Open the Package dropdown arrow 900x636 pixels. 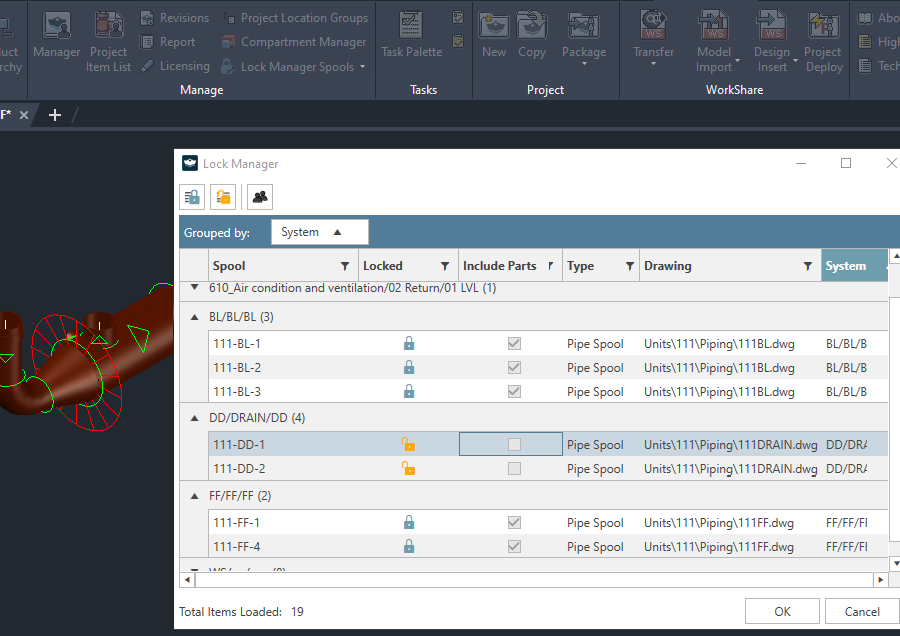(584, 64)
